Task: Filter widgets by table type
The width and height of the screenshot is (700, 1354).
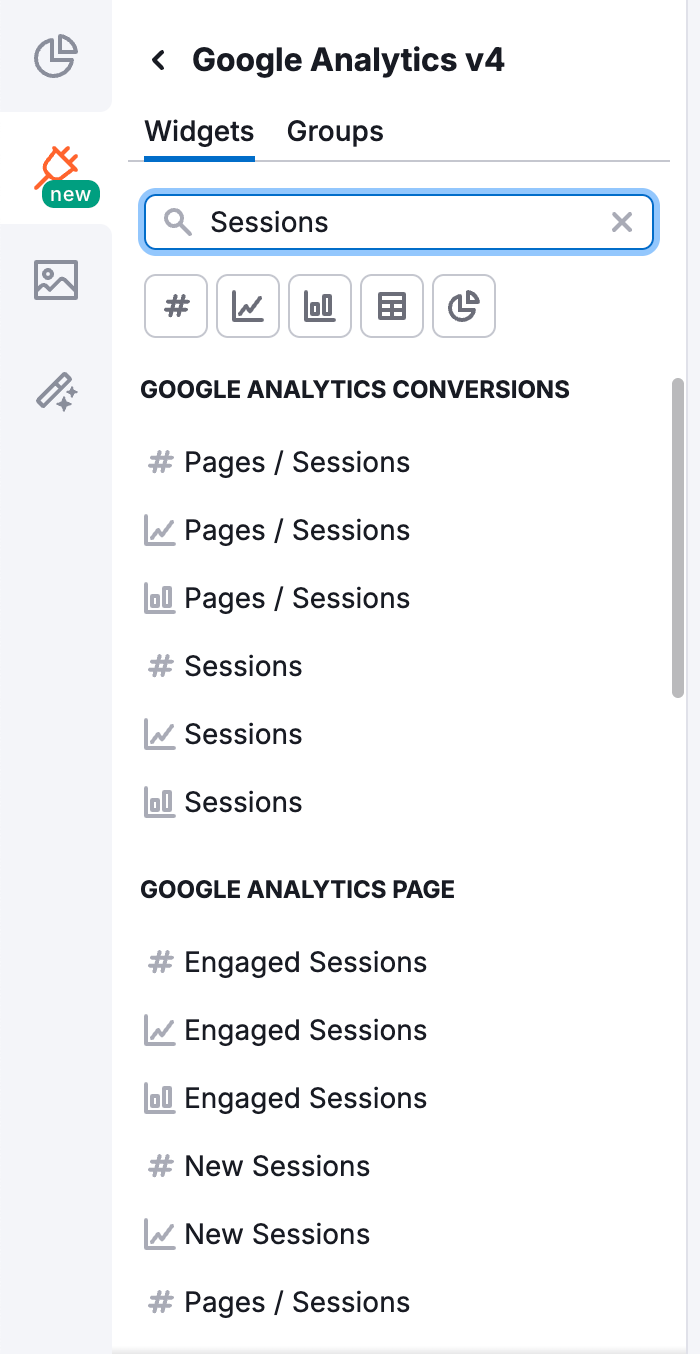Action: click(x=392, y=306)
